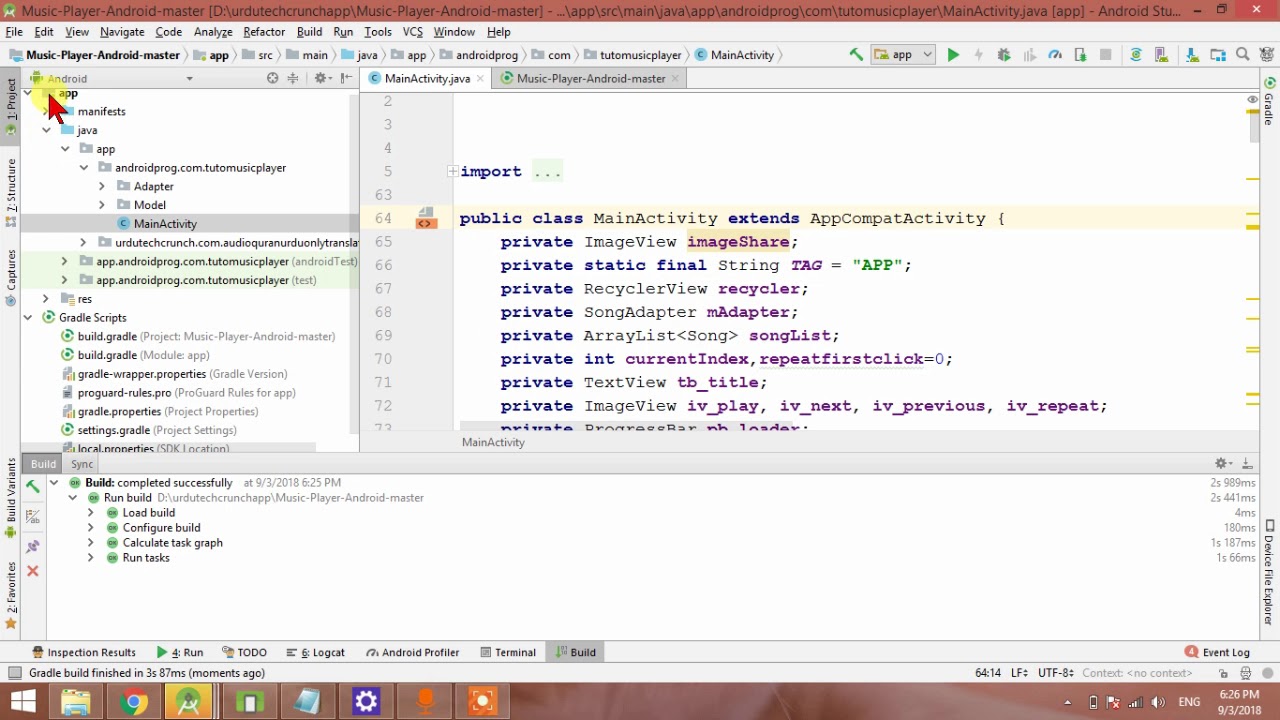Open the Analyze menu

213,32
